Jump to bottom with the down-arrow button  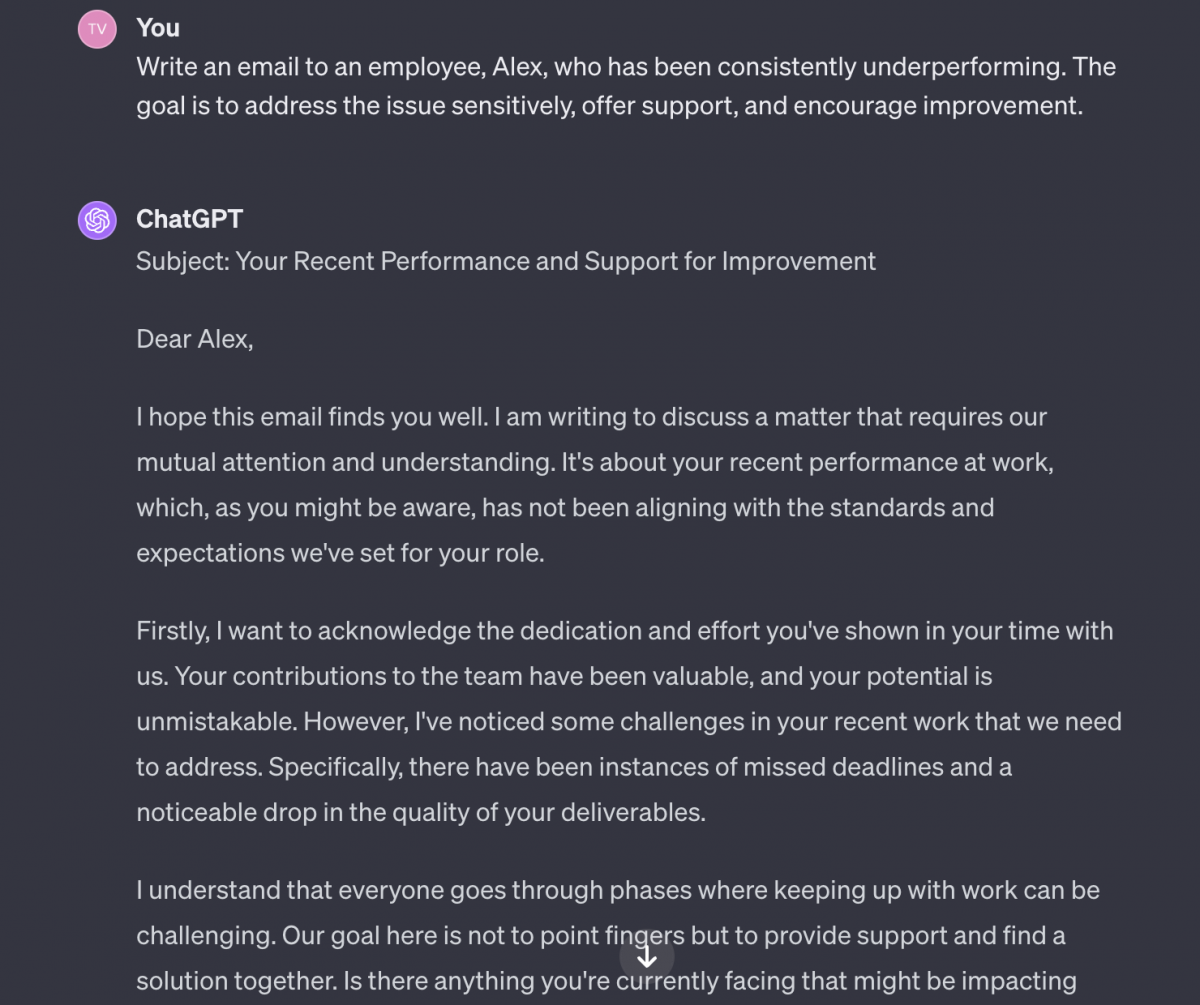647,957
